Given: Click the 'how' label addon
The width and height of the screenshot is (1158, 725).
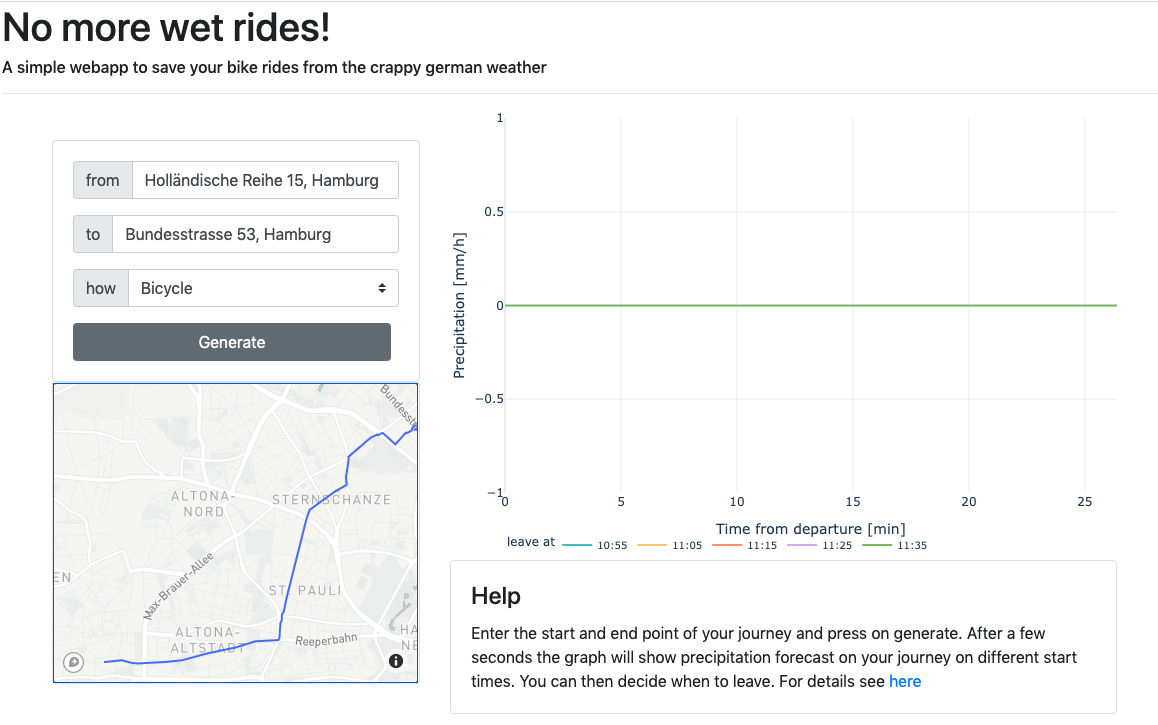Looking at the screenshot, I should click(x=101, y=288).
